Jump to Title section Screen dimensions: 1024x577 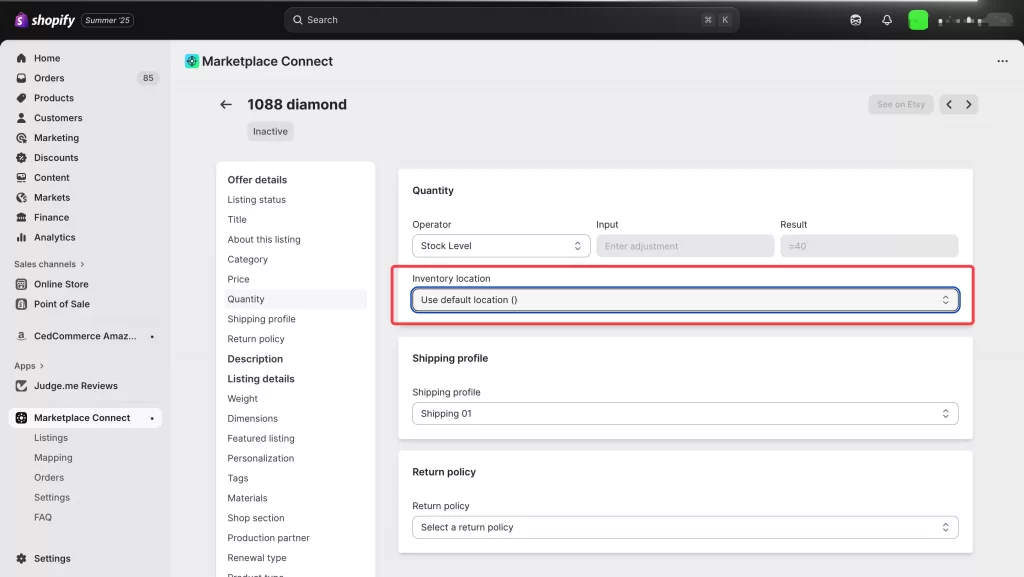[x=237, y=220]
